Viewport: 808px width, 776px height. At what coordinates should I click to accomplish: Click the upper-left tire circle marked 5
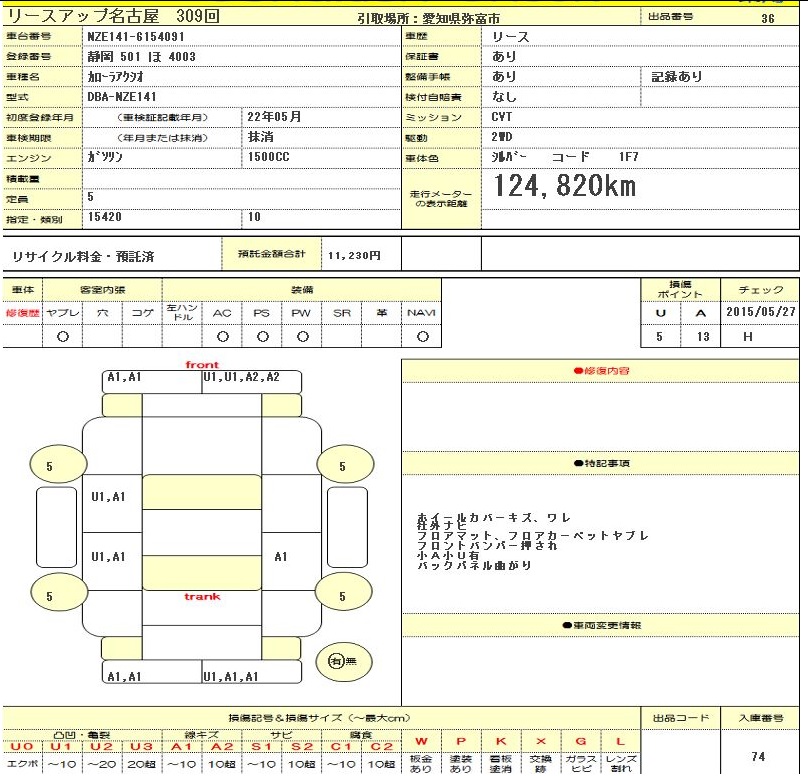tap(49, 465)
